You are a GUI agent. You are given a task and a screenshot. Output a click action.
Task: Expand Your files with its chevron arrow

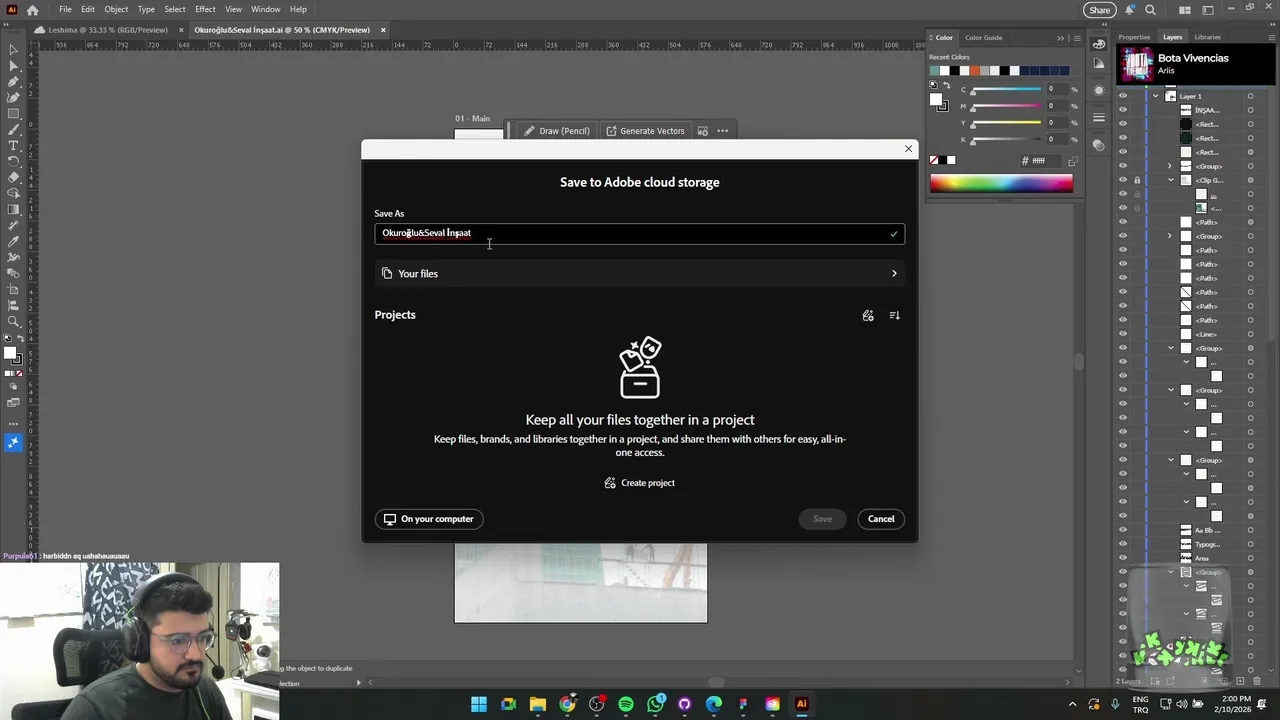(894, 274)
